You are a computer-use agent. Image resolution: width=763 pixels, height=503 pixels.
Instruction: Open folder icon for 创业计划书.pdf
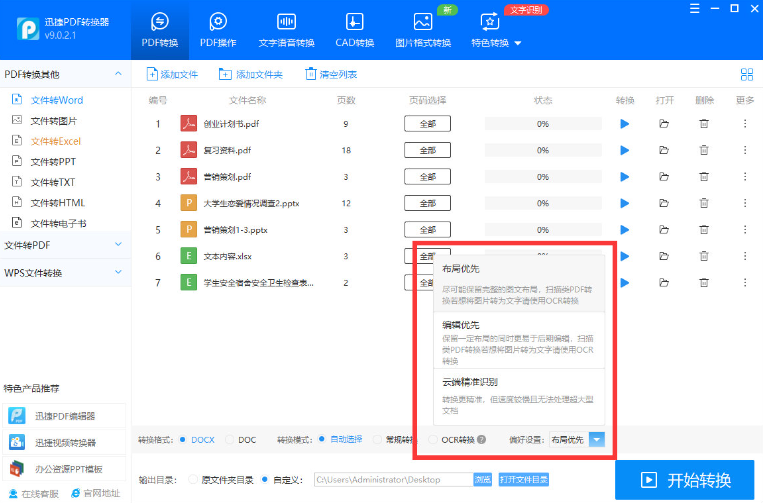pos(664,124)
